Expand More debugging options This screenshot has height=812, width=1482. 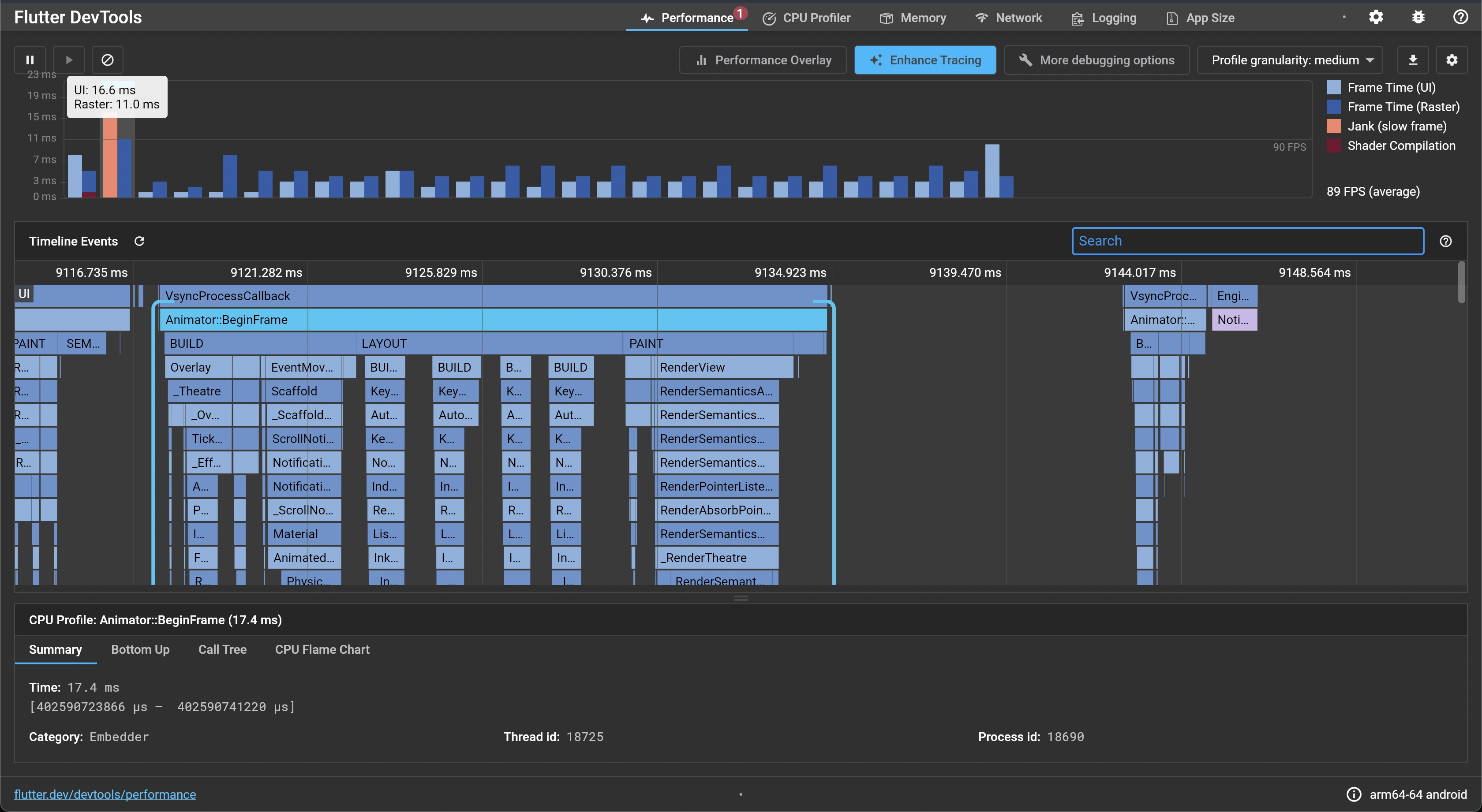click(x=1096, y=59)
